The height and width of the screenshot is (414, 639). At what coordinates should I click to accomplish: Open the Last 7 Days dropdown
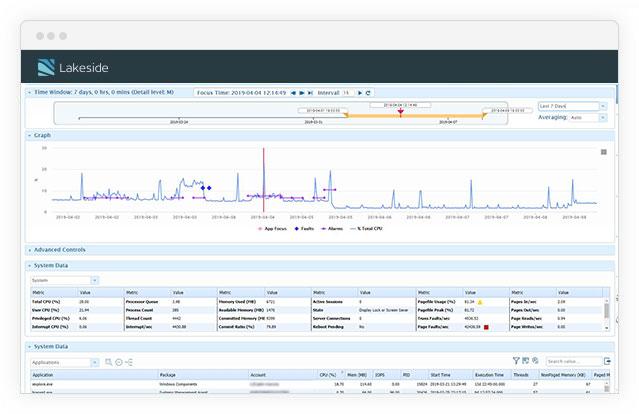click(603, 106)
